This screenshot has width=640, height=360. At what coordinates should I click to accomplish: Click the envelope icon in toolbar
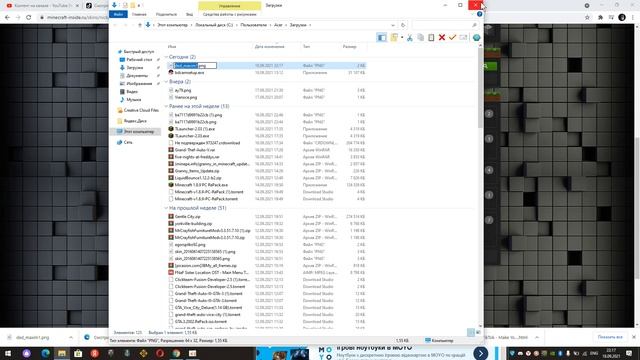463,38
